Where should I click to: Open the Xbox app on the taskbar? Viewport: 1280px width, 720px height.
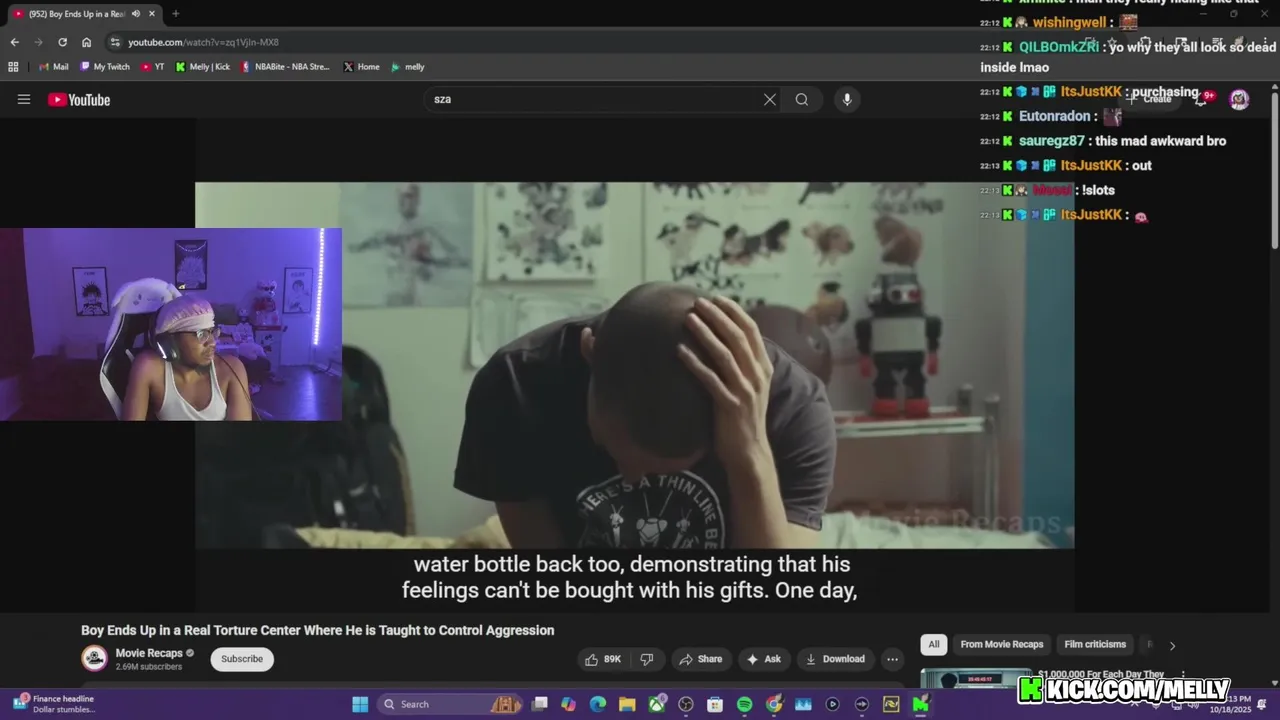point(657,704)
